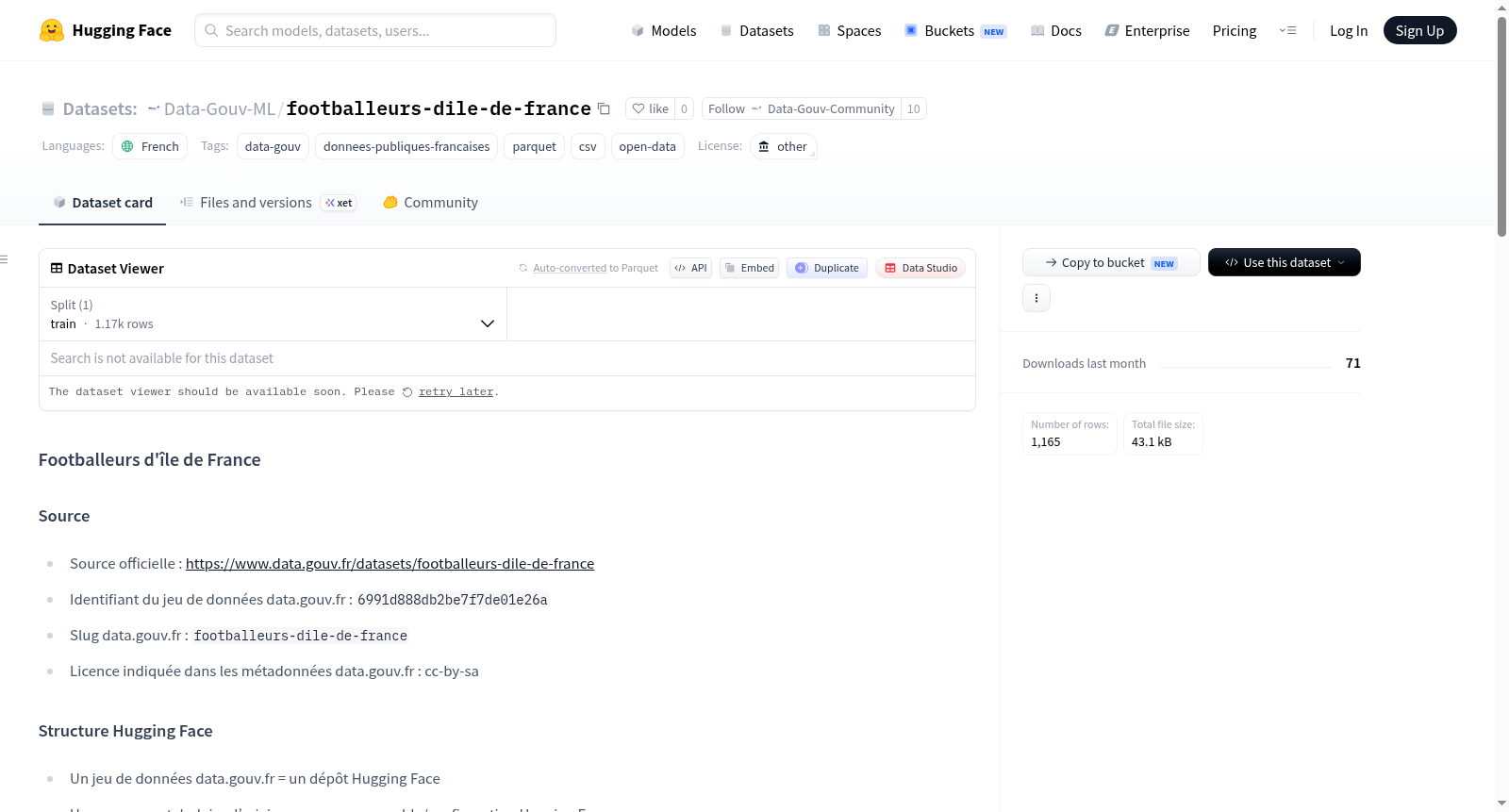The image size is (1509, 812).
Task: Copy the dataset name with the copy icon
Action: [604, 109]
